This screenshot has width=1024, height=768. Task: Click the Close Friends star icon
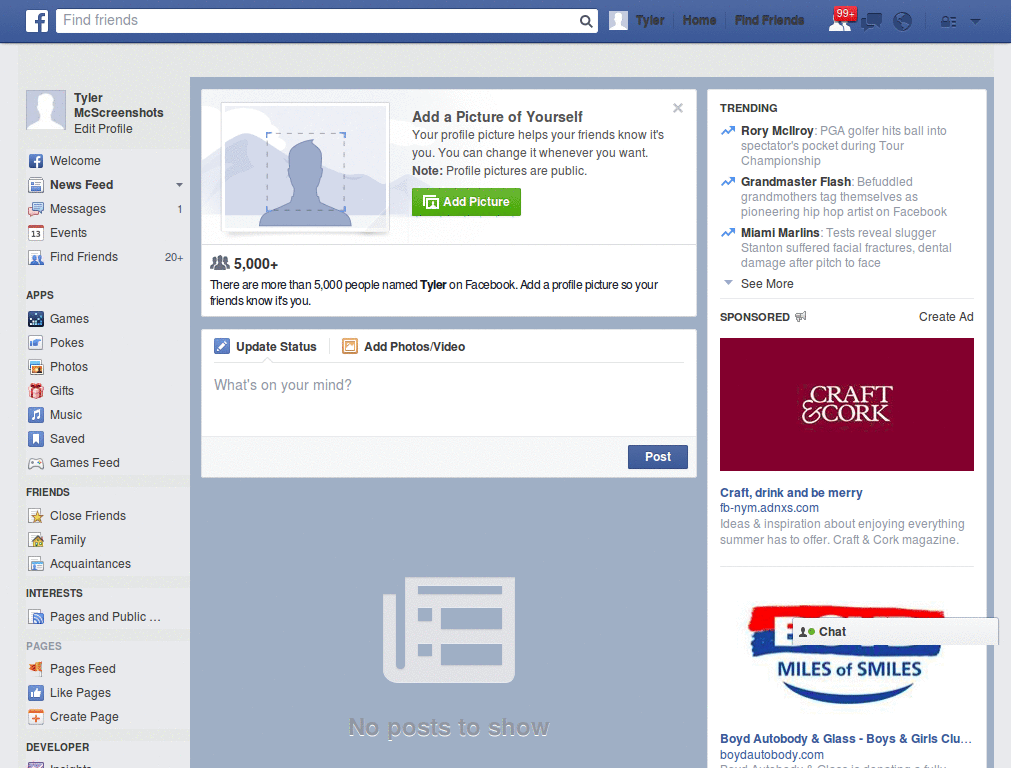tap(36, 516)
